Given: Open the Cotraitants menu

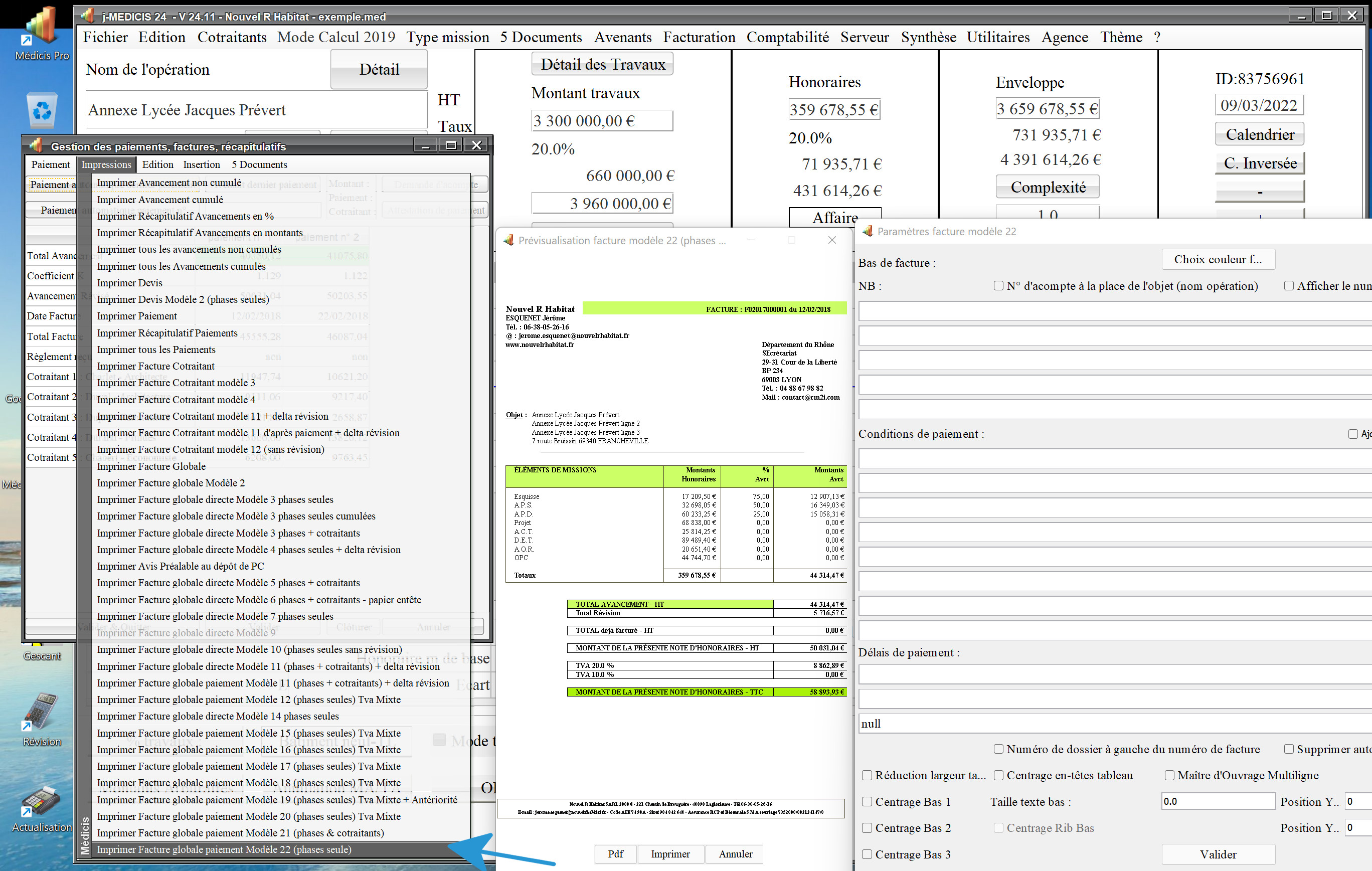Looking at the screenshot, I should [232, 37].
